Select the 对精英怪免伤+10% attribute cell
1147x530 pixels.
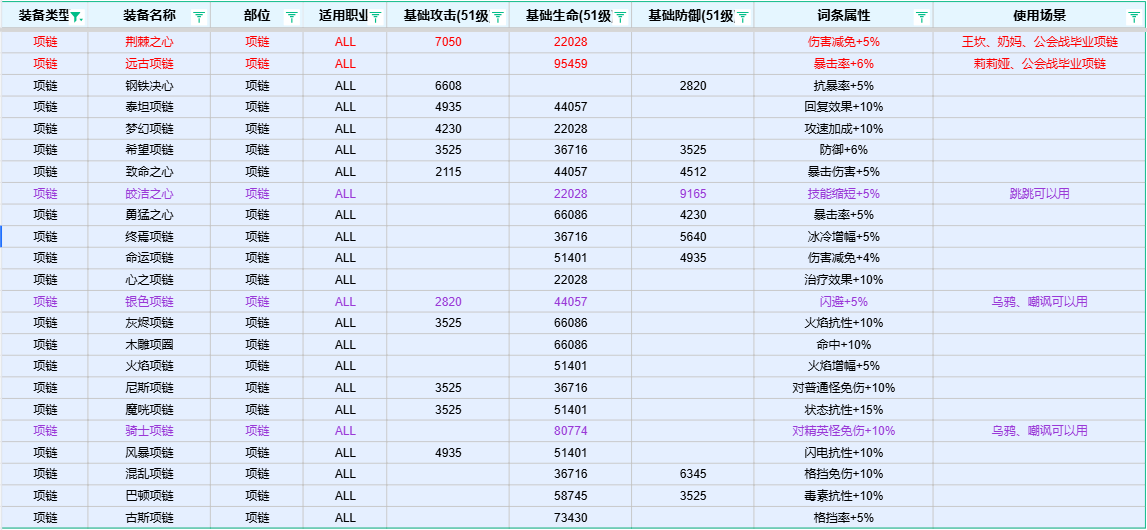pyautogui.click(x=843, y=431)
